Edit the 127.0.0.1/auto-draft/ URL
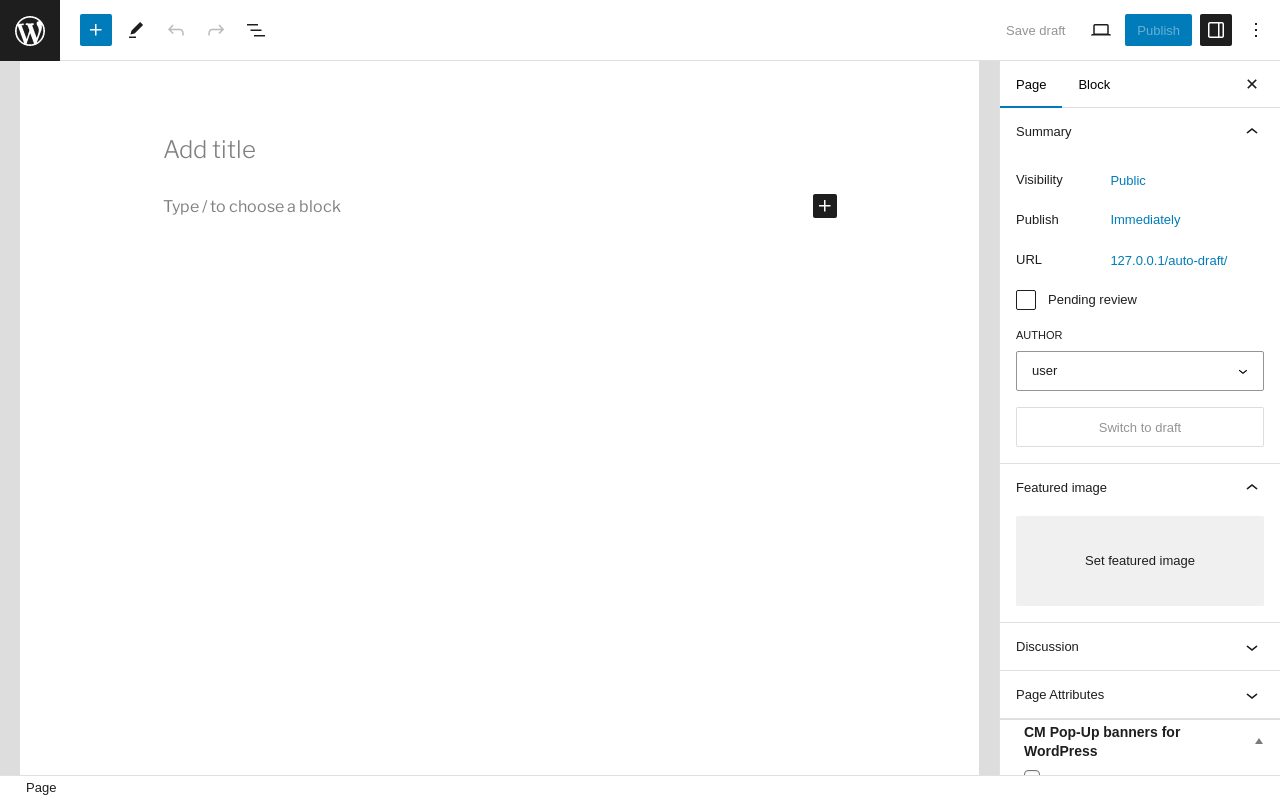This screenshot has height=800, width=1280. point(1169,261)
